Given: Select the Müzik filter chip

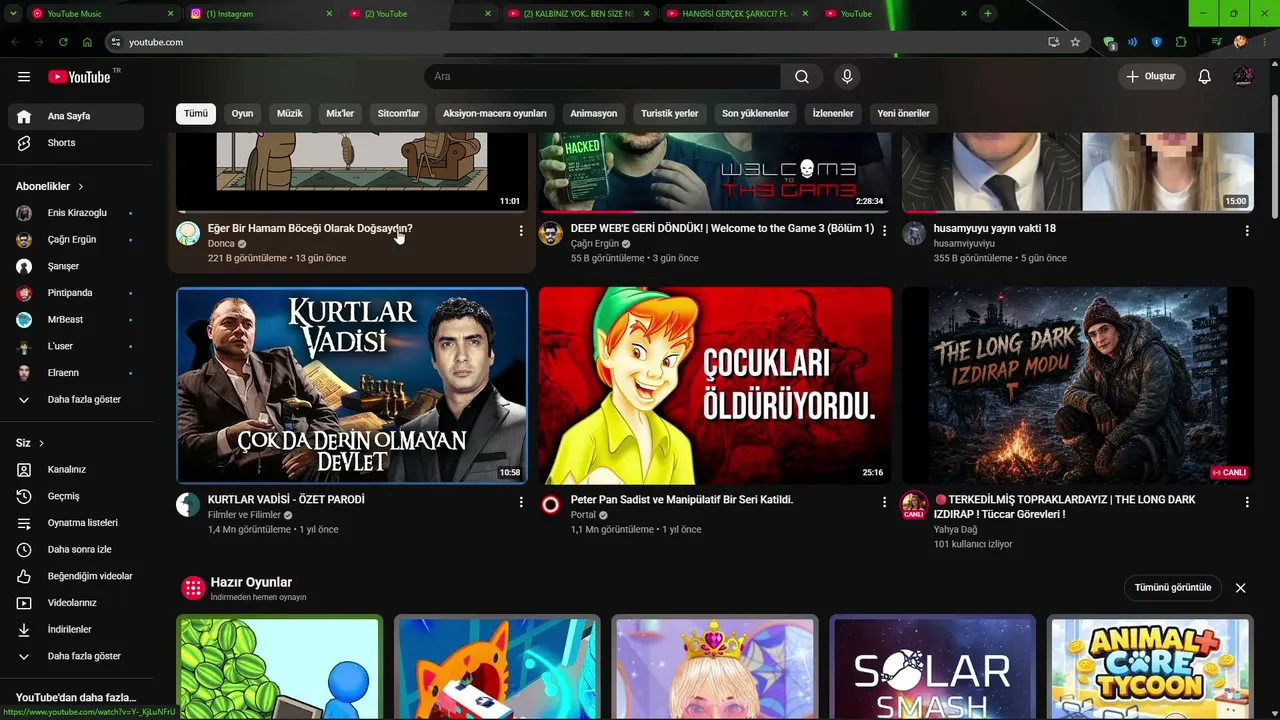Looking at the screenshot, I should tap(289, 114).
